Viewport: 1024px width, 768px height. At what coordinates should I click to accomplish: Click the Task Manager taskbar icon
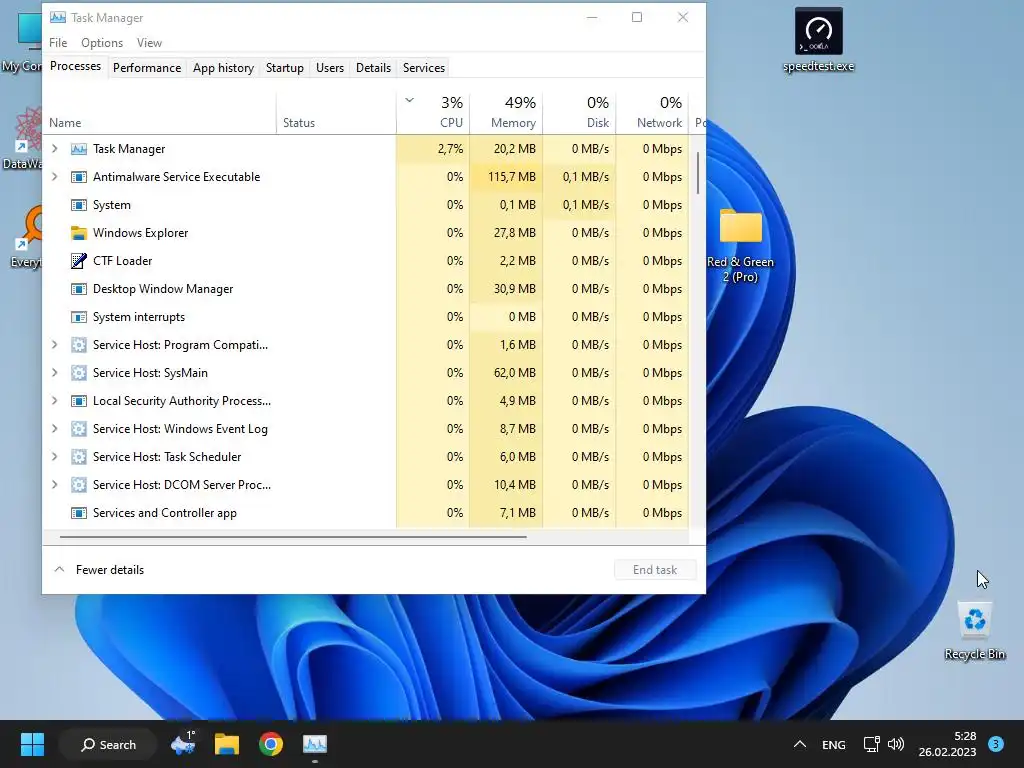click(x=315, y=744)
